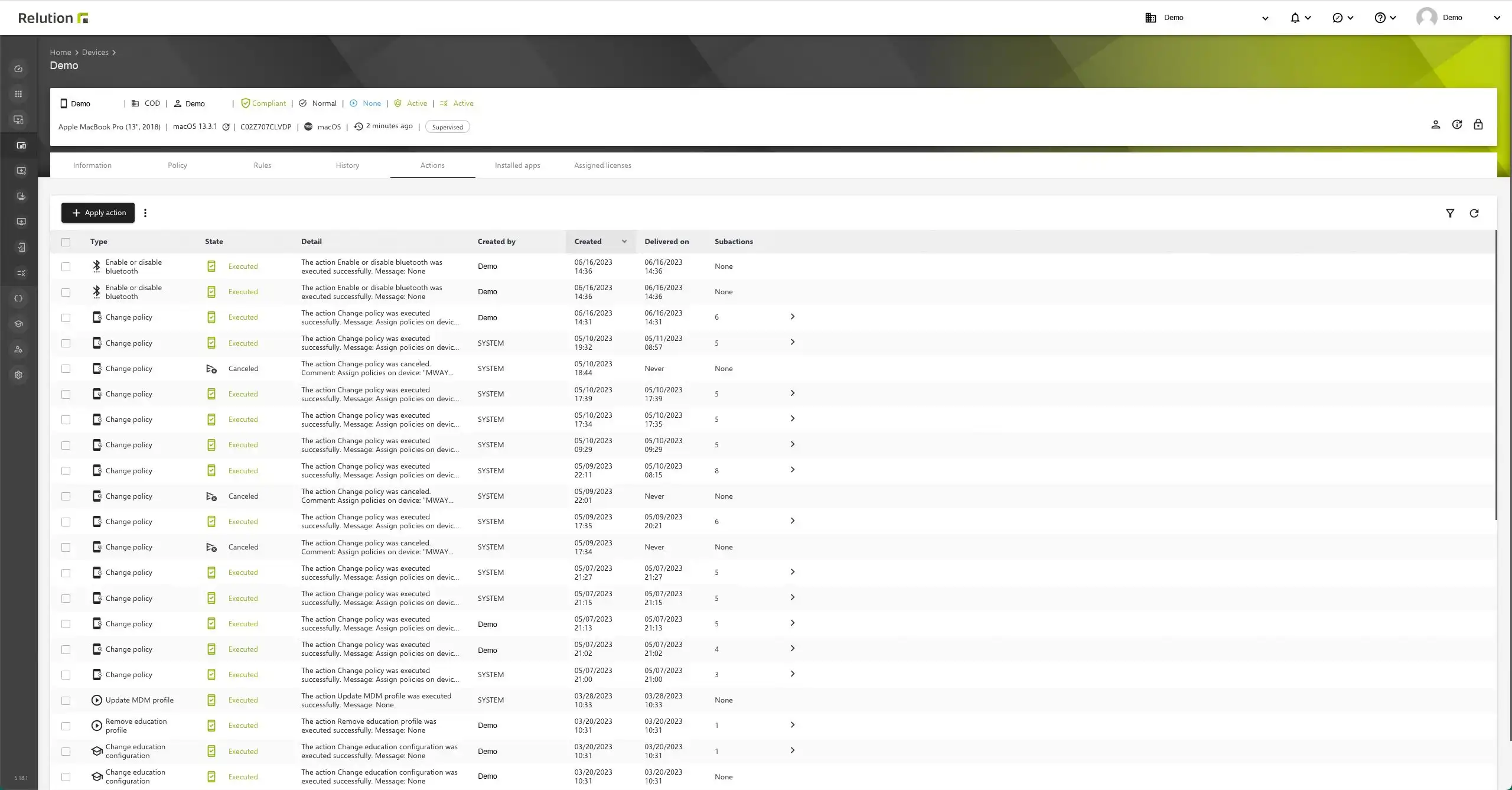The height and width of the screenshot is (790, 1512).
Task: Expand subactions of the 06/16/2023 14:31 Change policy row
Action: 793,317
